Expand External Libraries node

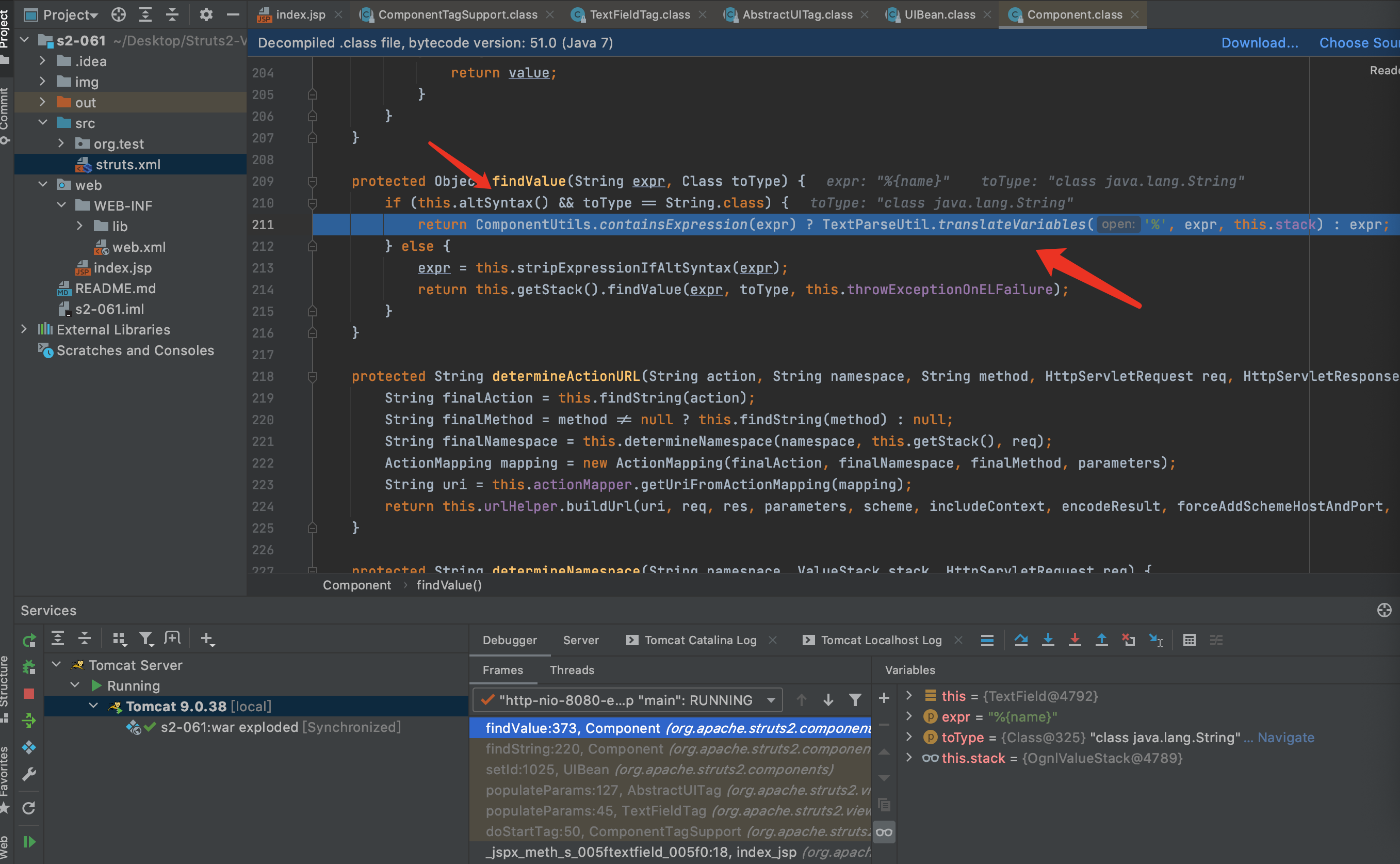[x=24, y=329]
